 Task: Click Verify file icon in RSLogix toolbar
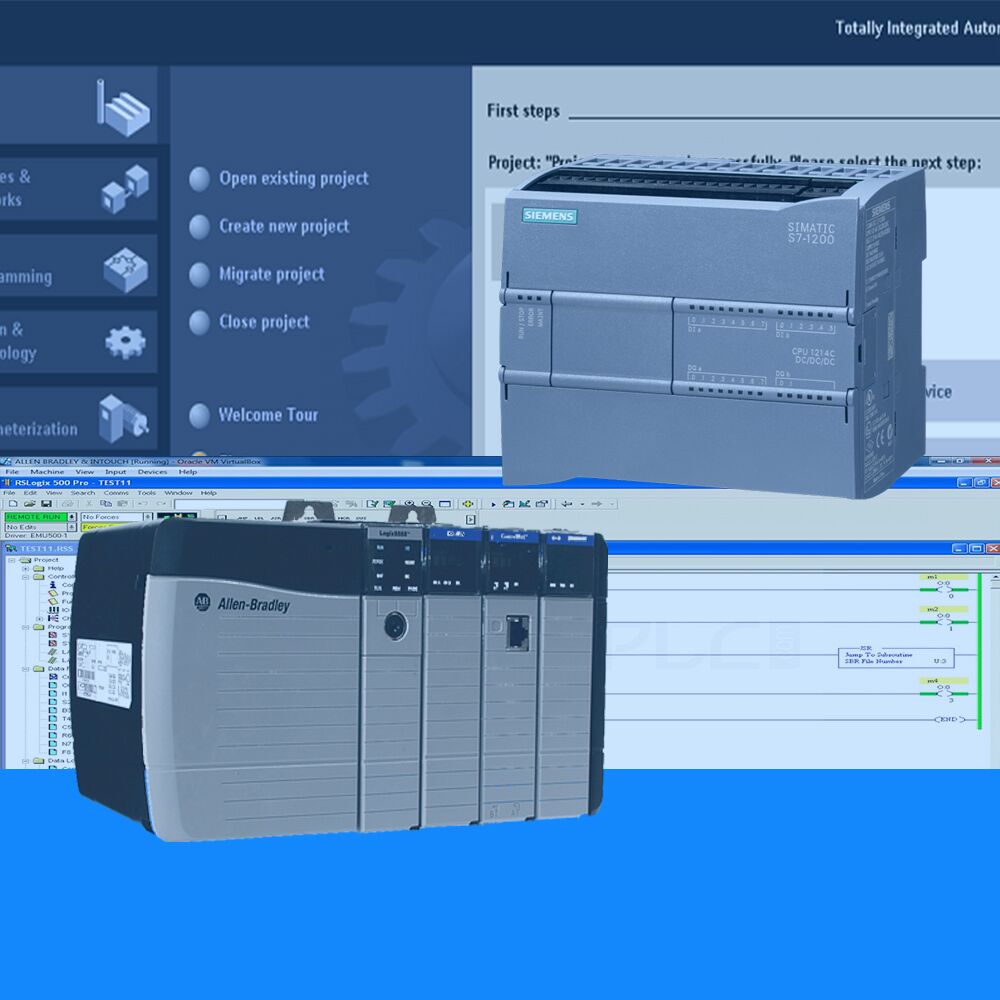click(x=372, y=504)
